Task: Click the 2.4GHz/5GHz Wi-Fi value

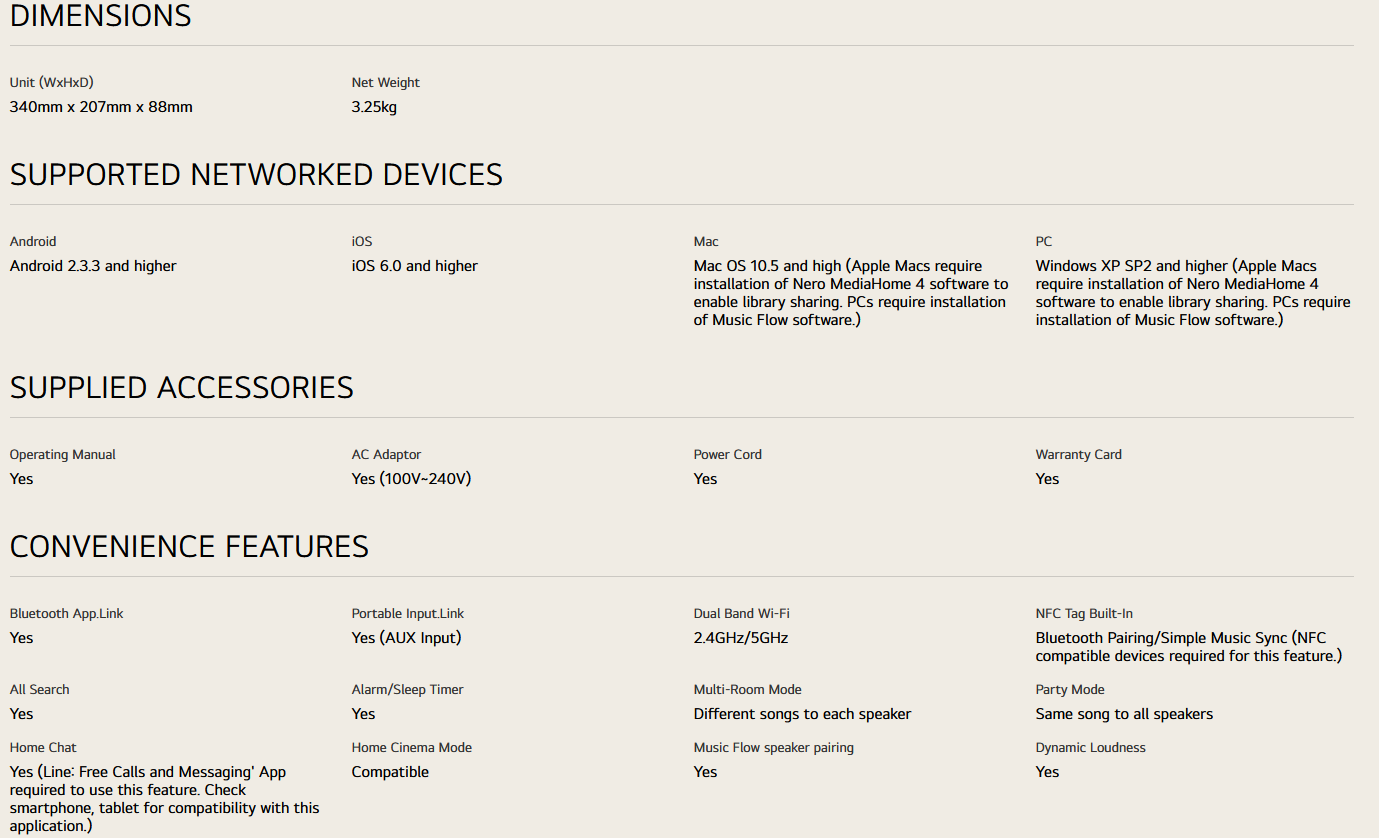Action: tap(741, 638)
